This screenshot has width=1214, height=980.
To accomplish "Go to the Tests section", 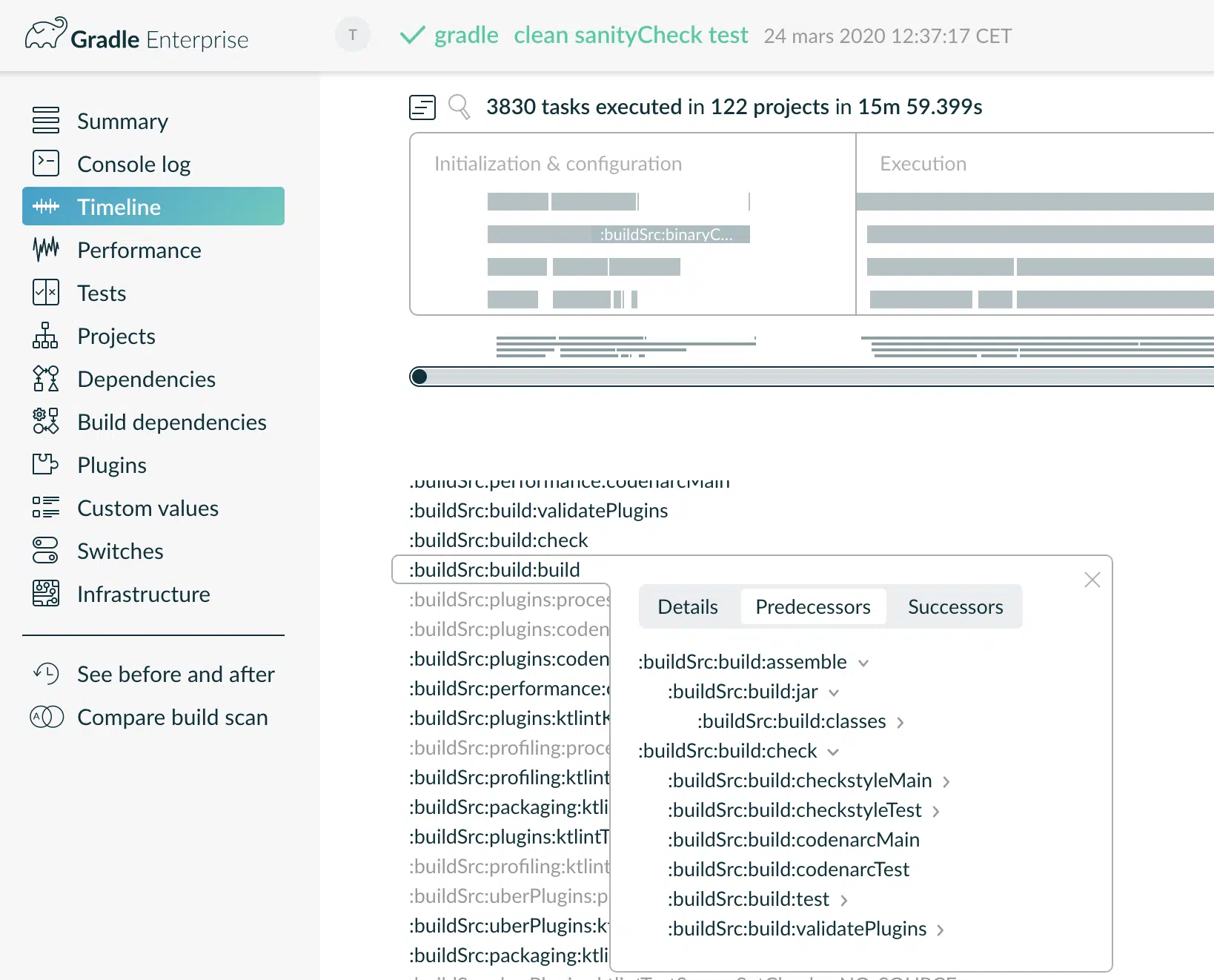I will tap(102, 293).
